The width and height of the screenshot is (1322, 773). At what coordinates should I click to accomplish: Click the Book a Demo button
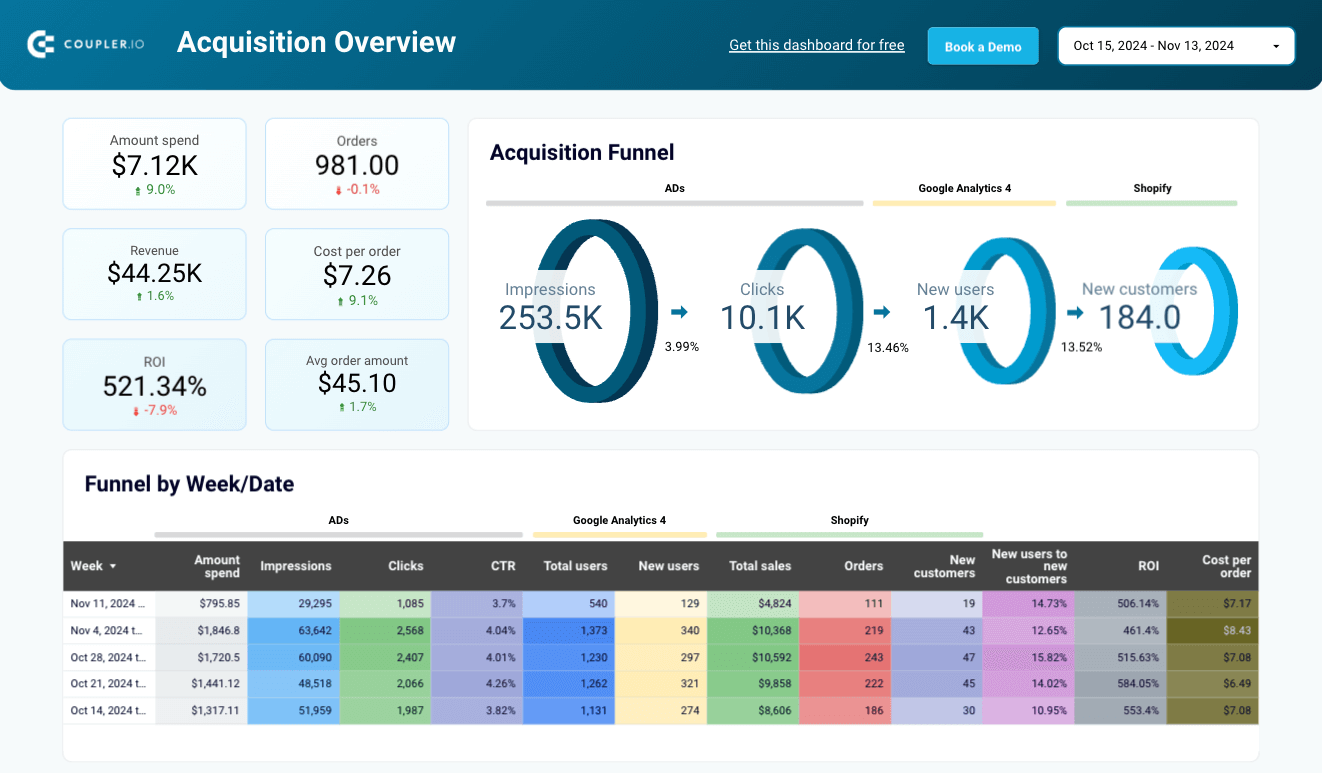983,46
